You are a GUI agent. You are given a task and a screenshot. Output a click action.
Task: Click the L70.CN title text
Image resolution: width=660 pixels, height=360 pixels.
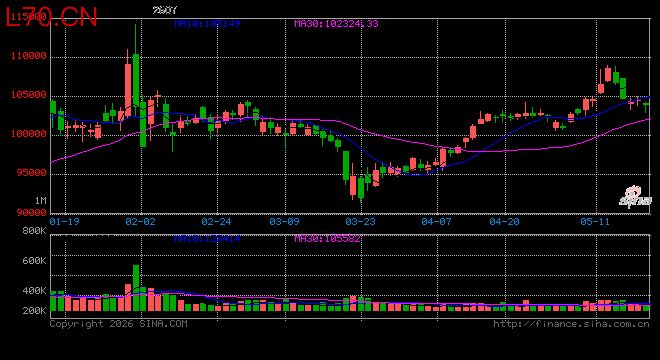pos(52,17)
